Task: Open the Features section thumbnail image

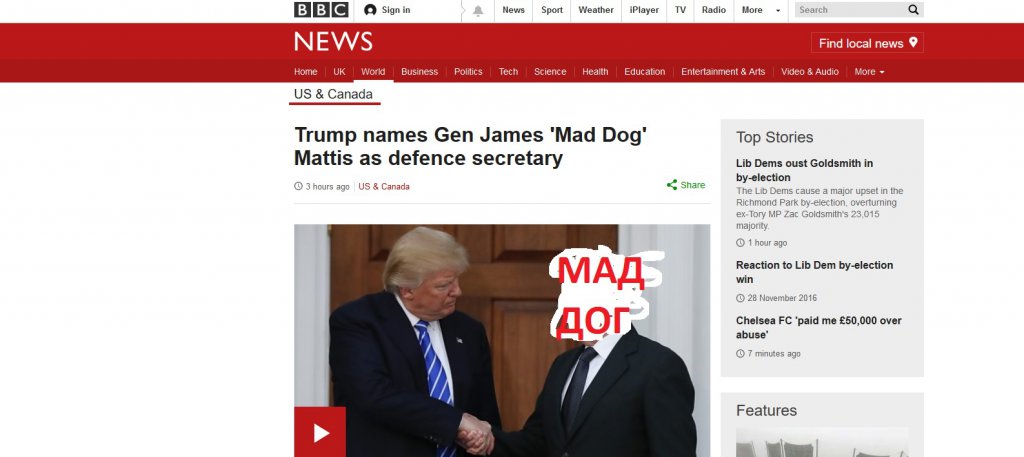Action: point(822,442)
